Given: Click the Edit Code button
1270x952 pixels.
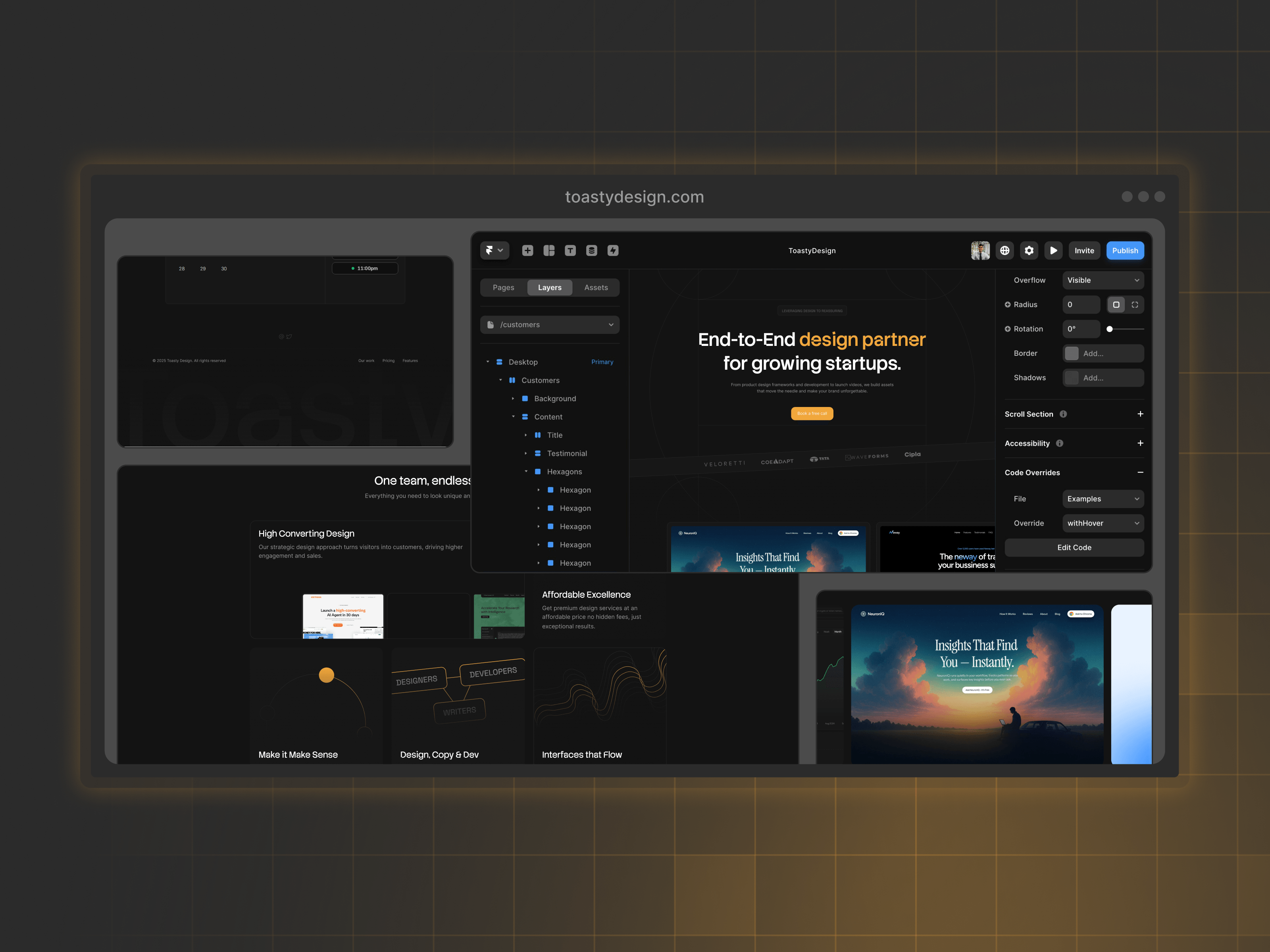Looking at the screenshot, I should pyautogui.click(x=1074, y=547).
